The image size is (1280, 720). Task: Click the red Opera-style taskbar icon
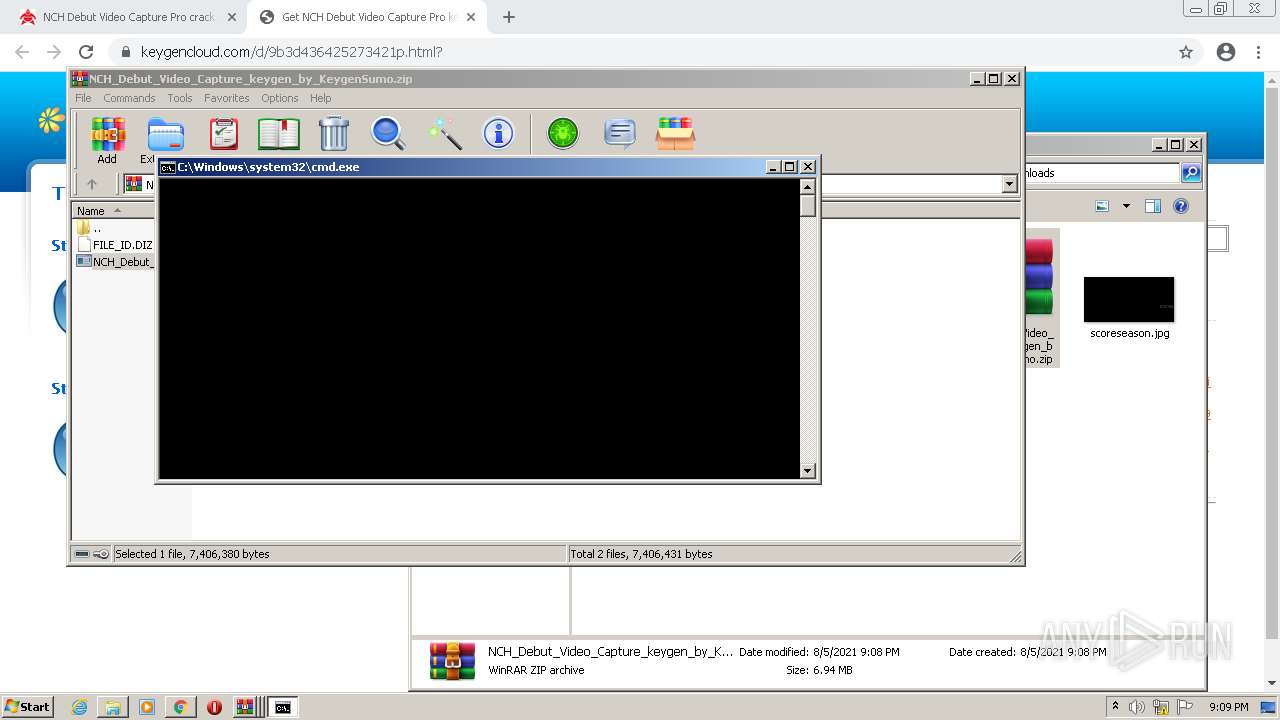[214, 707]
